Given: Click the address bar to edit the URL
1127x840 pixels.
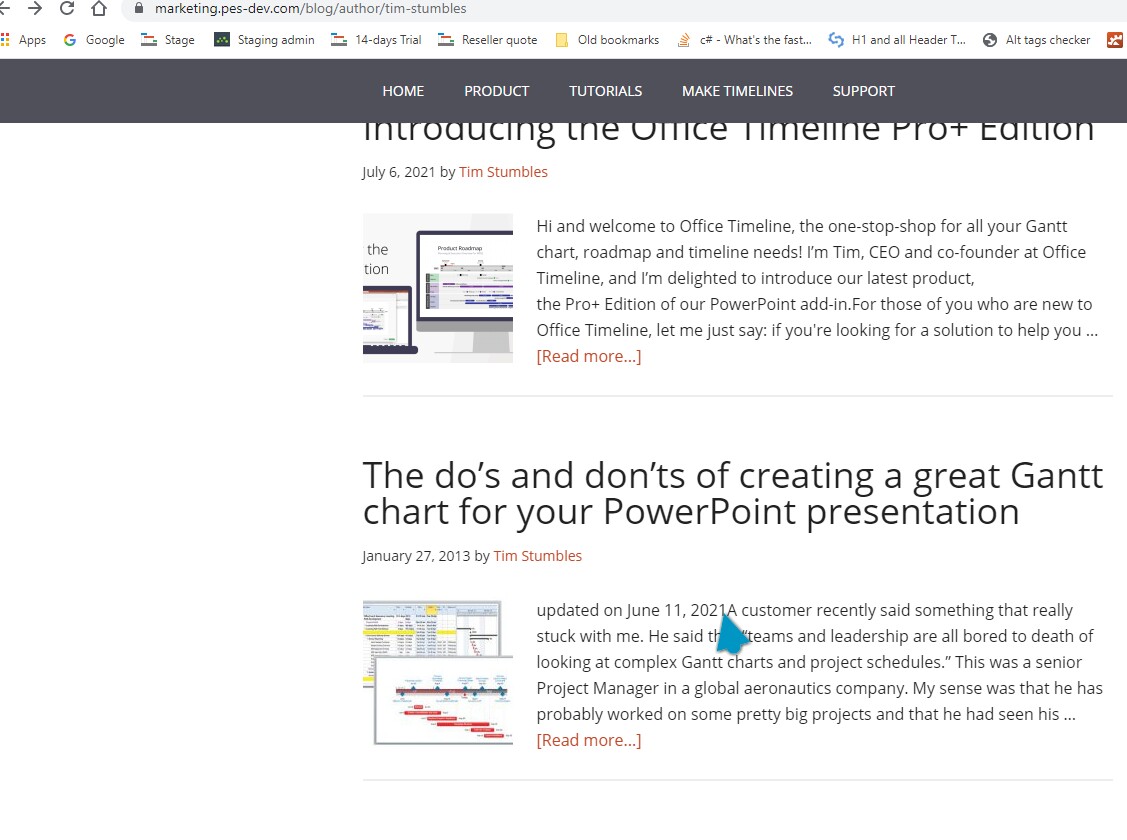Looking at the screenshot, I should 400,8.
